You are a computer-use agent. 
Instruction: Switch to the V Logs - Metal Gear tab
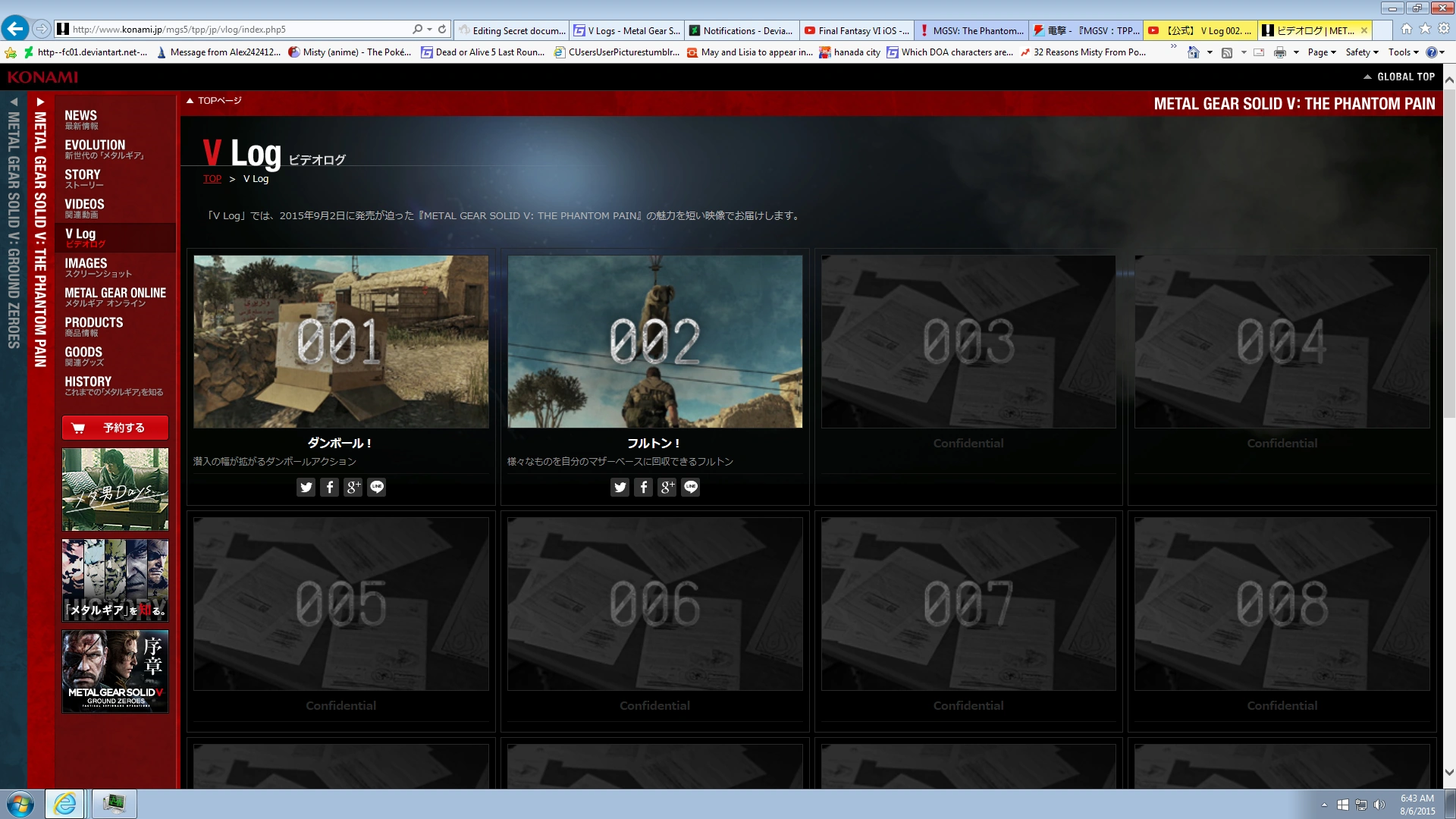click(627, 30)
